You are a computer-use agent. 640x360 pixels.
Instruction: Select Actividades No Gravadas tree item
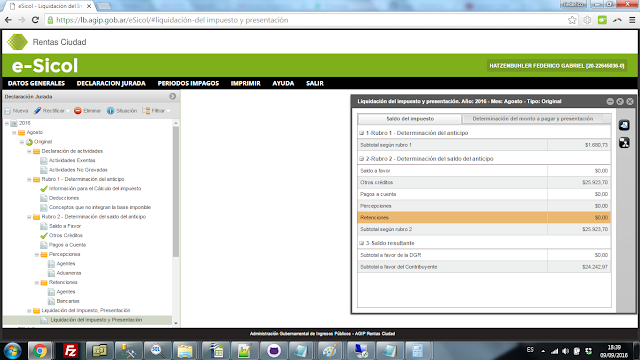(x=78, y=170)
